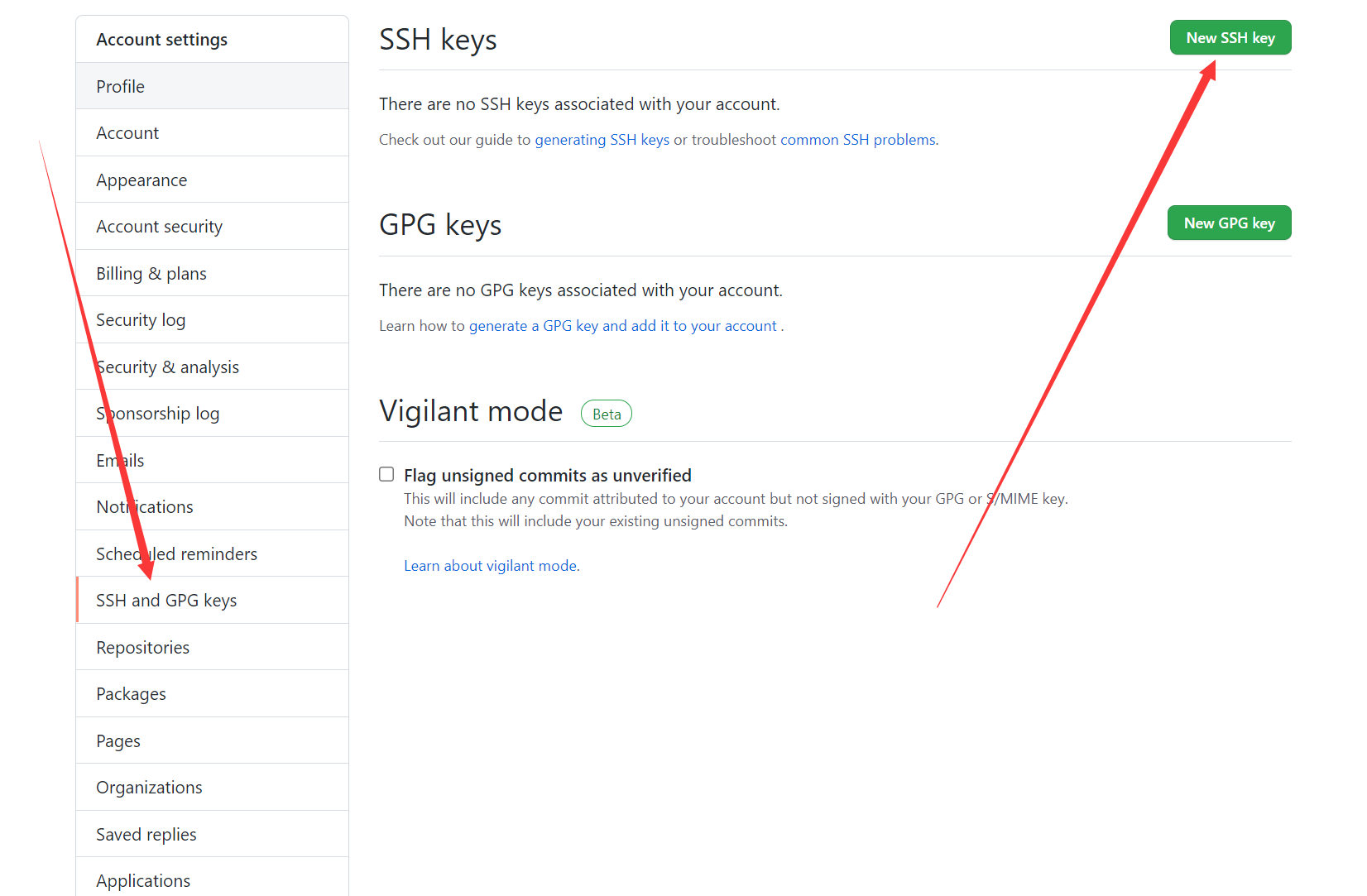Click the Flag unsigned commits label text
This screenshot has height=896, width=1367.
(547, 476)
